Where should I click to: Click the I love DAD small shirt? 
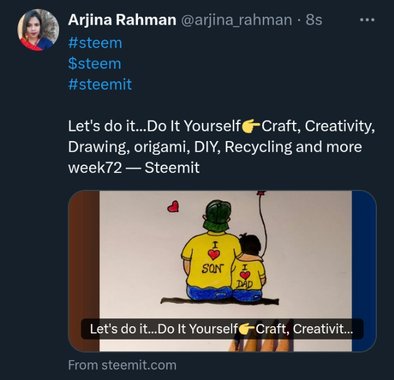(247, 276)
